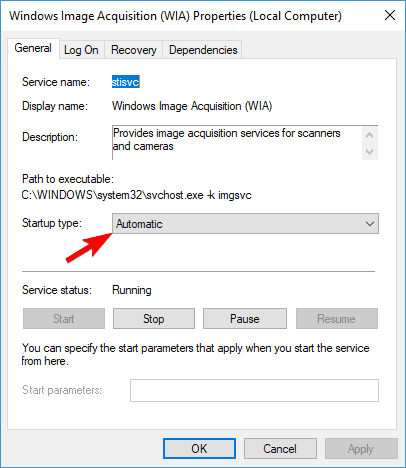Pause the running service
The height and width of the screenshot is (468, 406).
click(245, 319)
